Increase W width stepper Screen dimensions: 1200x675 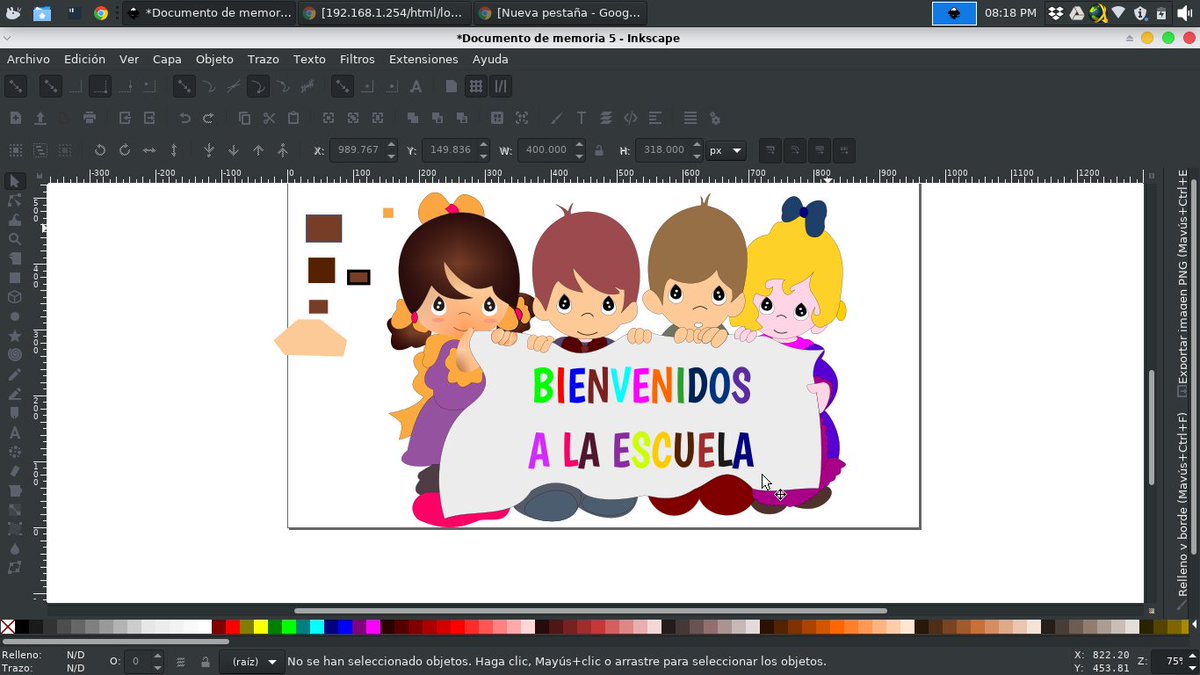point(578,145)
